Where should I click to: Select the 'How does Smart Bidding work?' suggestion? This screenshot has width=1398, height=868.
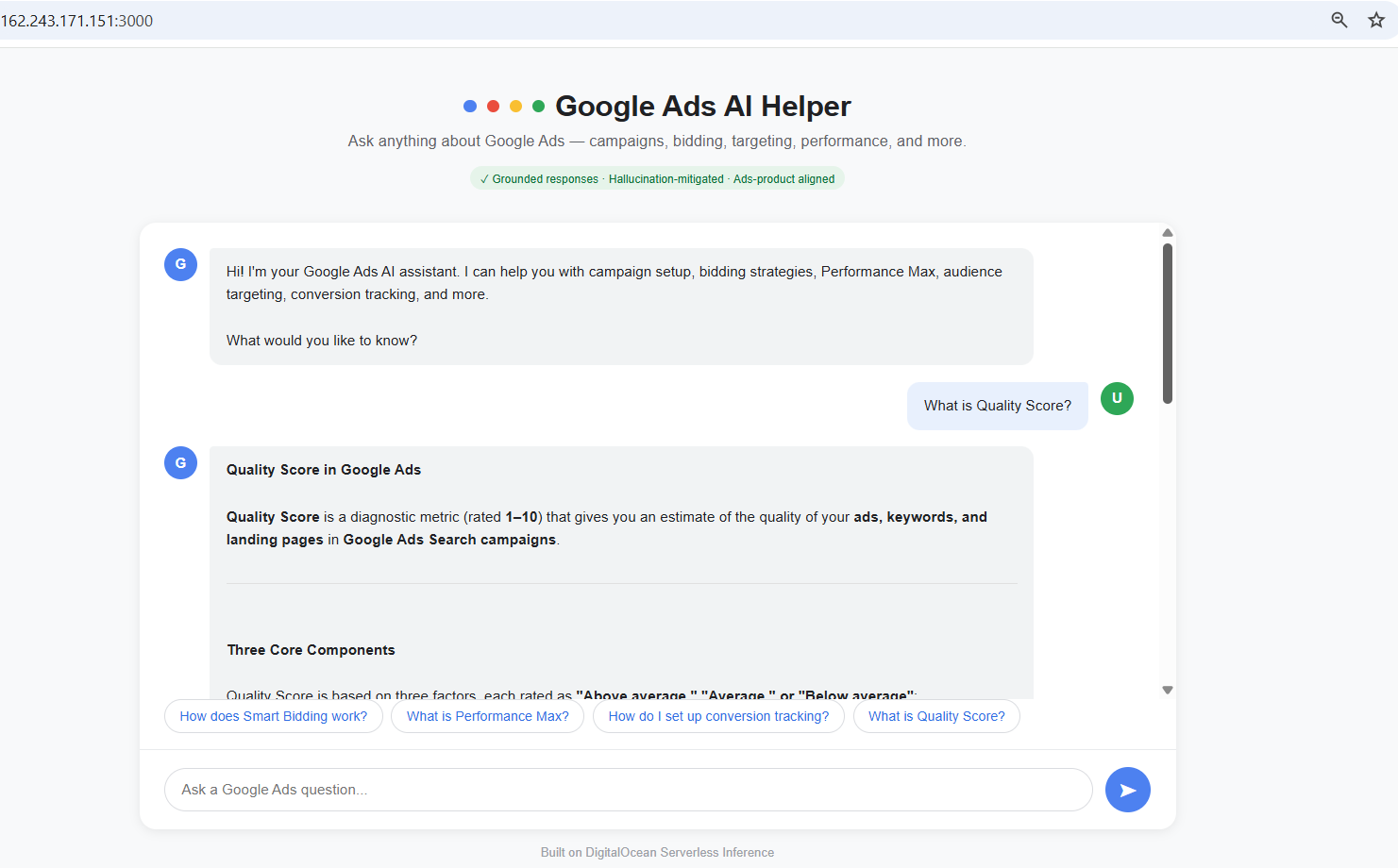tap(274, 716)
